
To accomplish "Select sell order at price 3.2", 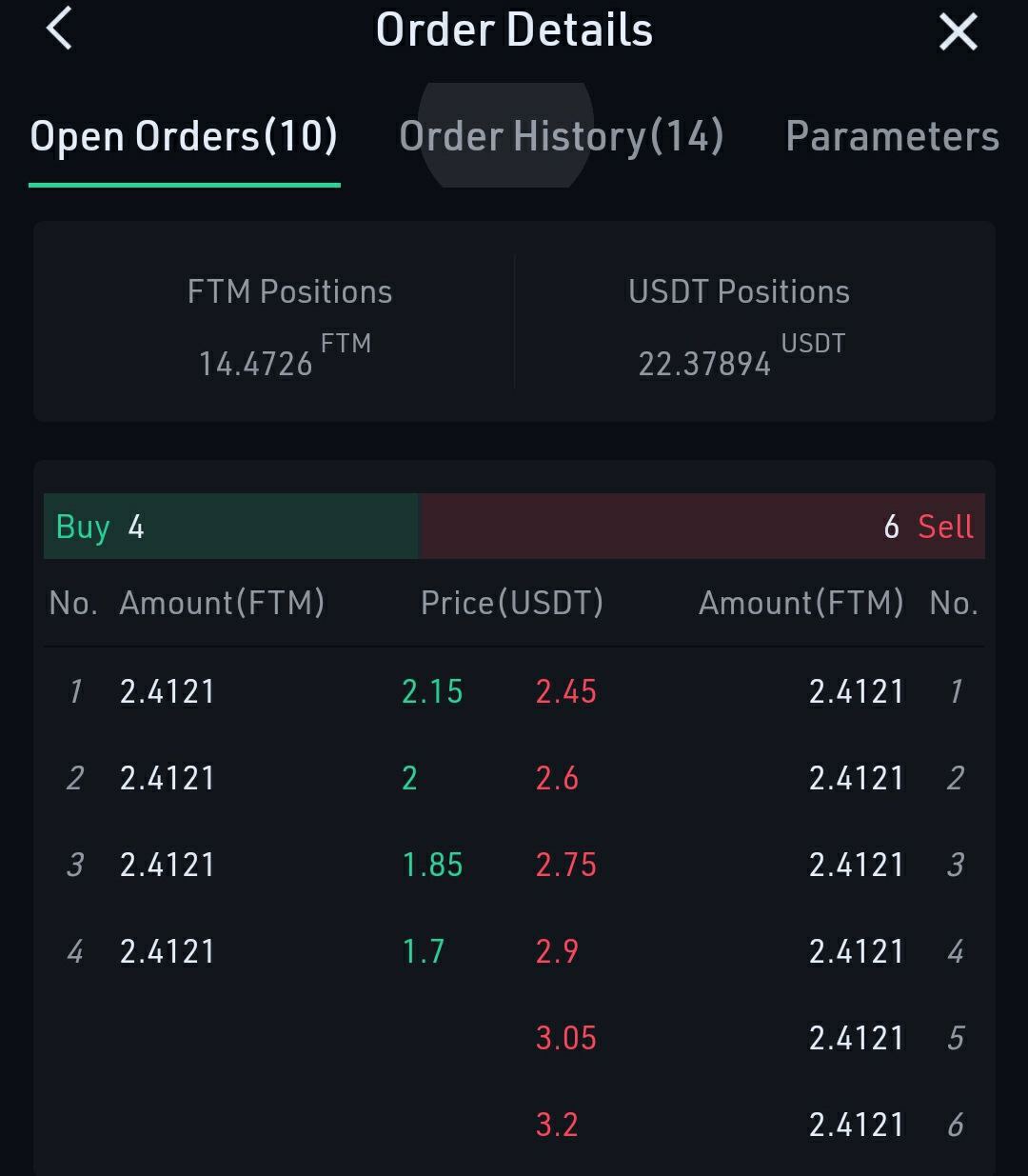I will click(557, 1125).
